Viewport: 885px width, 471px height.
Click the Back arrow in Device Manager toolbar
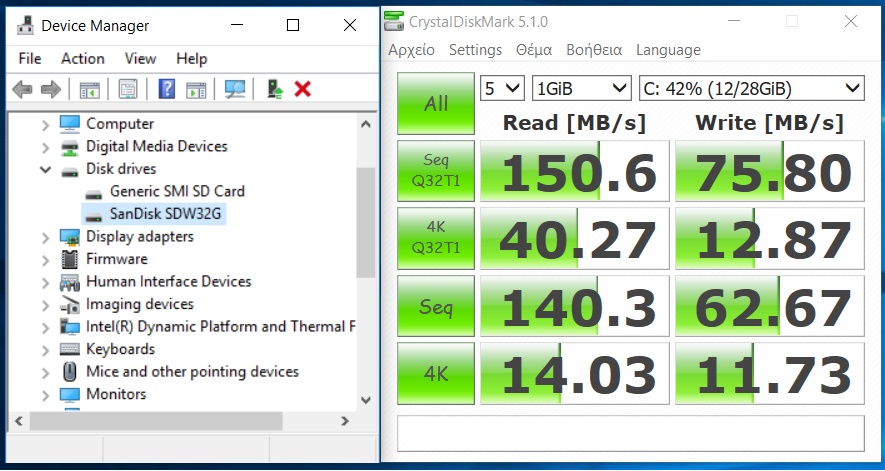(x=22, y=89)
